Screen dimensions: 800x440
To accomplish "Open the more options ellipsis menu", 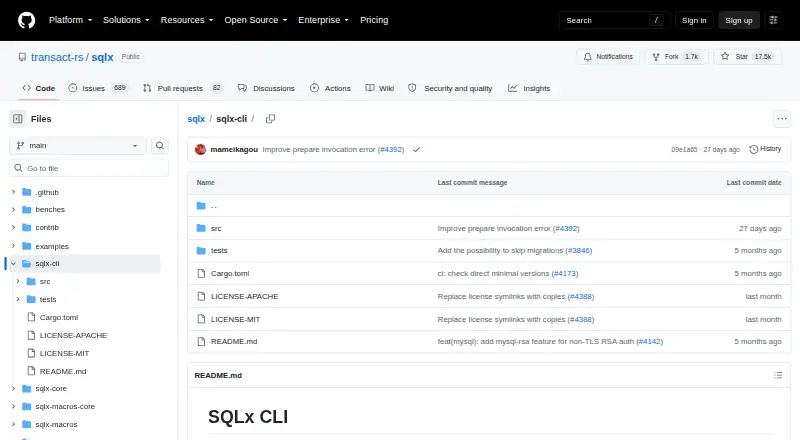I will coord(782,119).
